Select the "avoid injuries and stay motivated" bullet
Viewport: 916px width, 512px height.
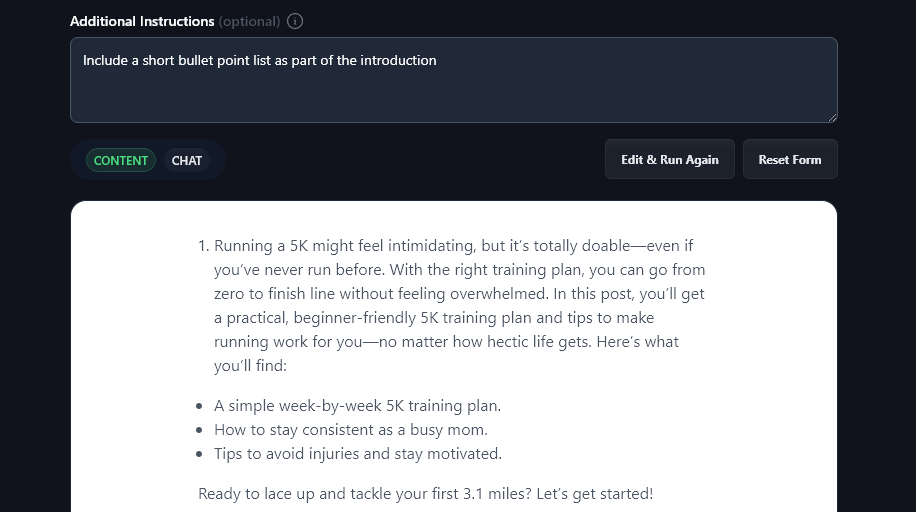coord(357,454)
